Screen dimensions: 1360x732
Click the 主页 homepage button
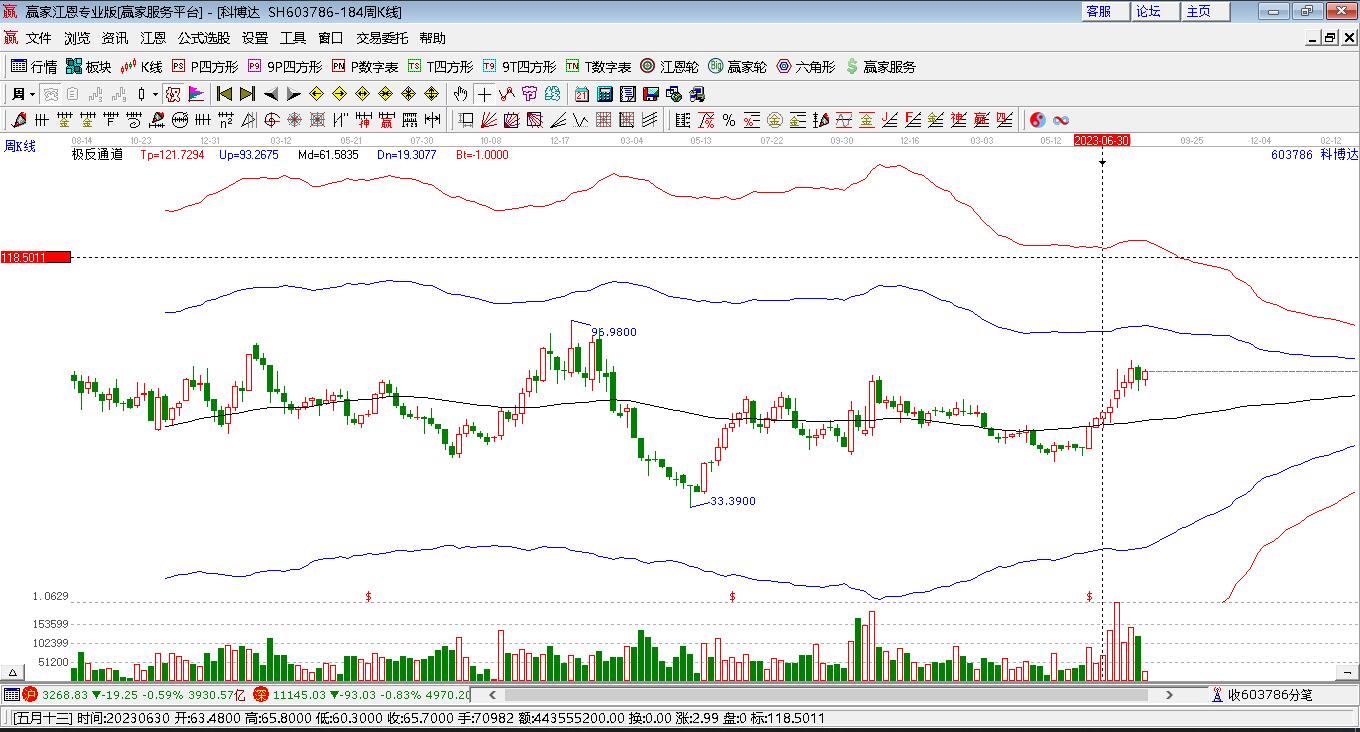pos(1204,11)
